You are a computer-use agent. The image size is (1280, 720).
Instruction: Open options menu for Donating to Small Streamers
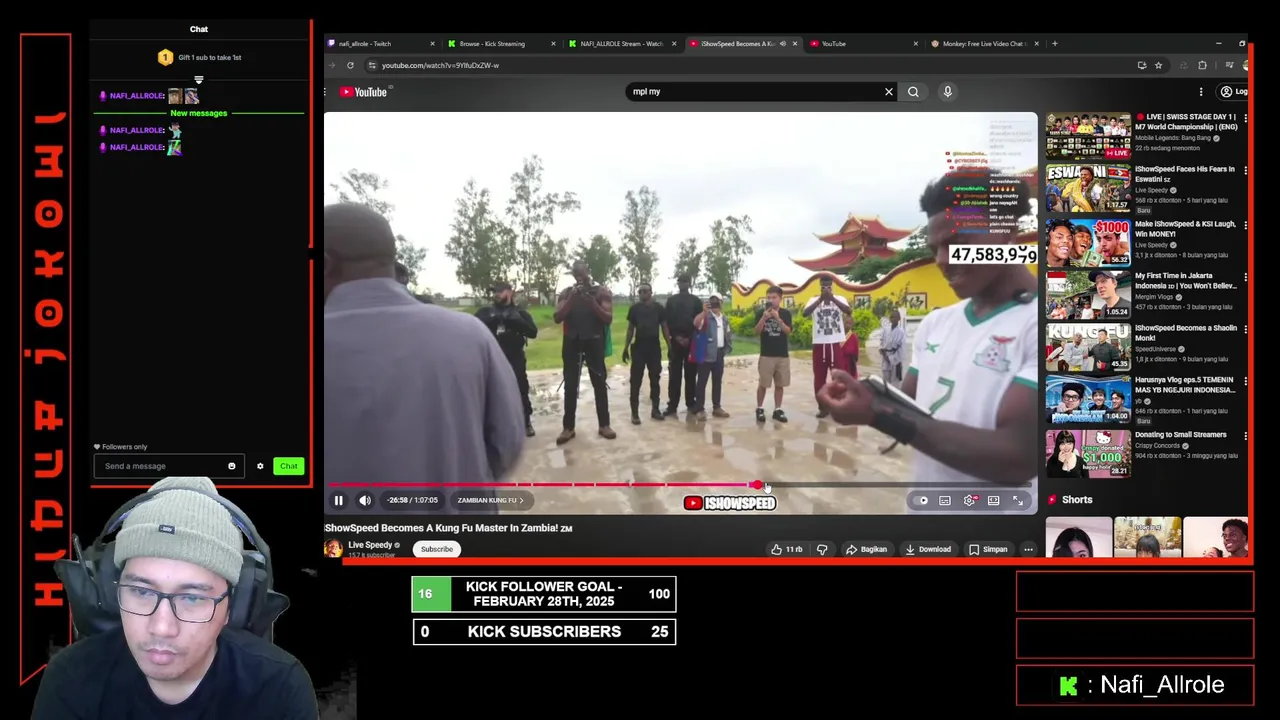pyautogui.click(x=1245, y=436)
